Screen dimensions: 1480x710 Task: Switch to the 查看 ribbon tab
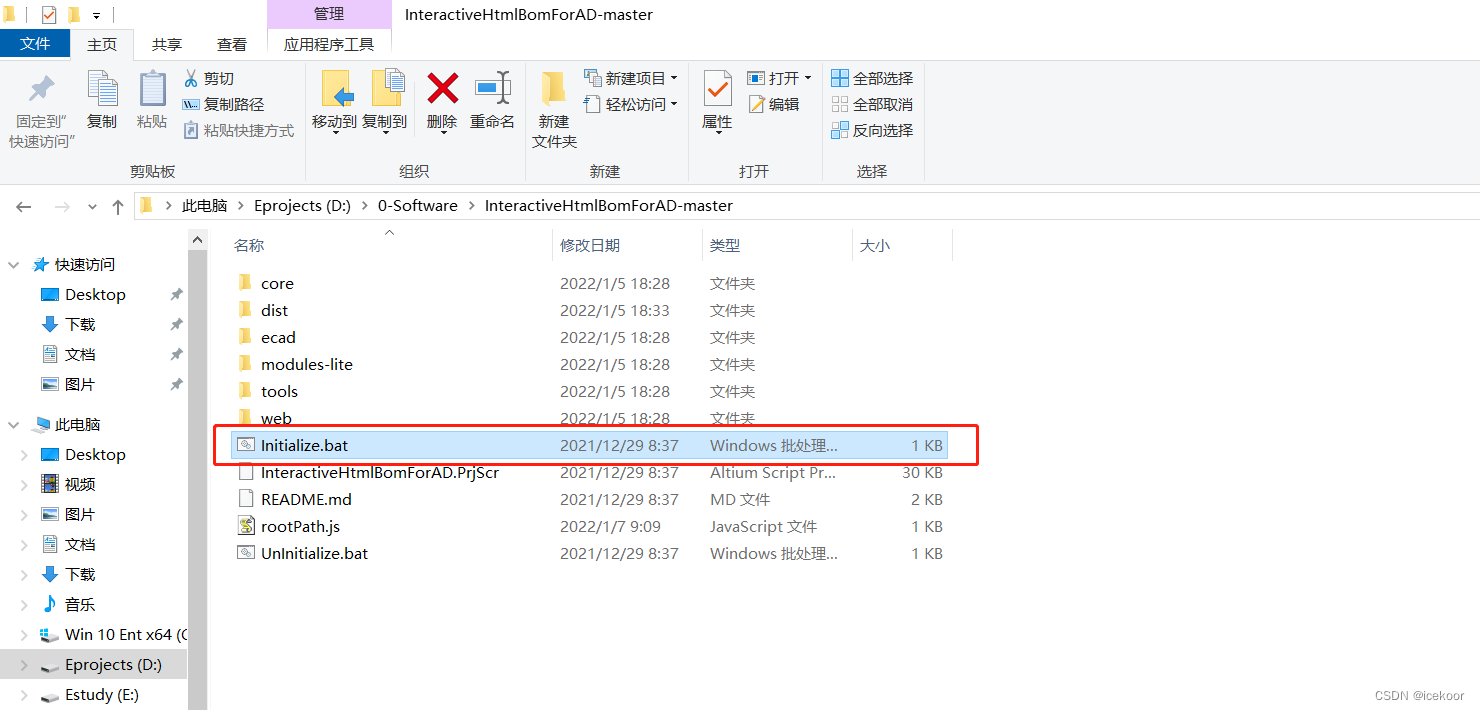click(x=231, y=43)
